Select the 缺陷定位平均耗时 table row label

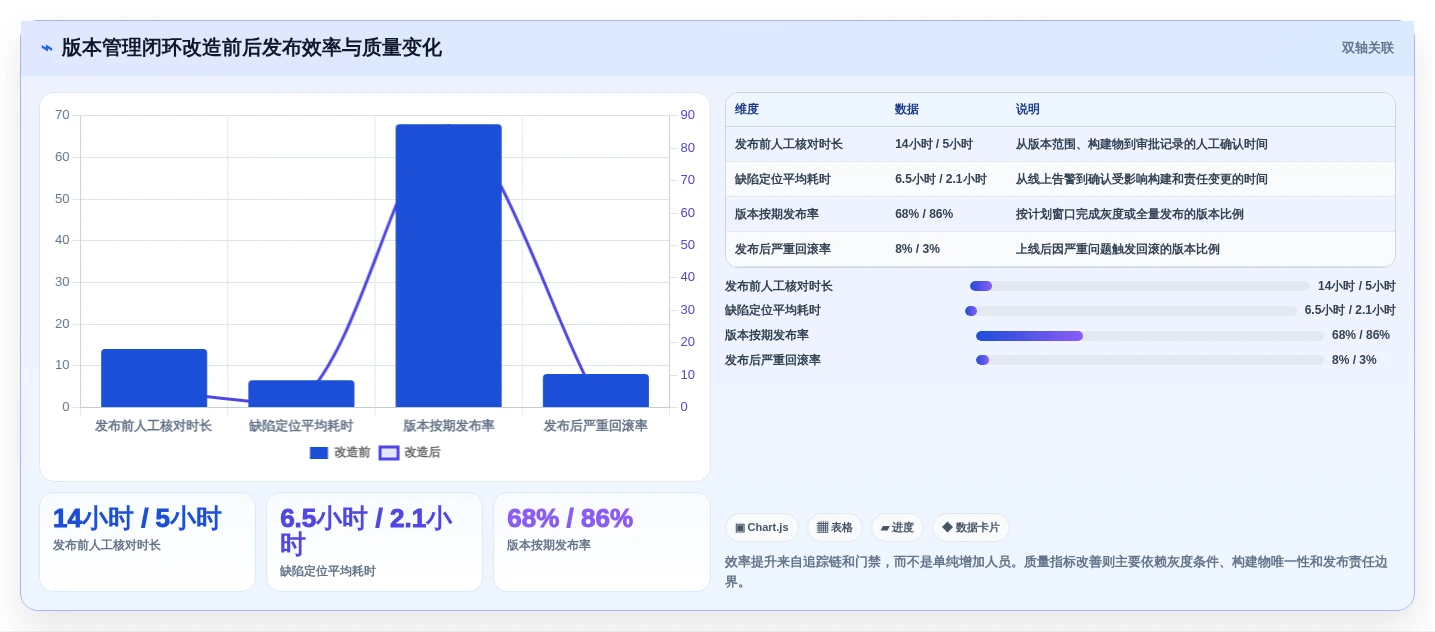[783, 179]
